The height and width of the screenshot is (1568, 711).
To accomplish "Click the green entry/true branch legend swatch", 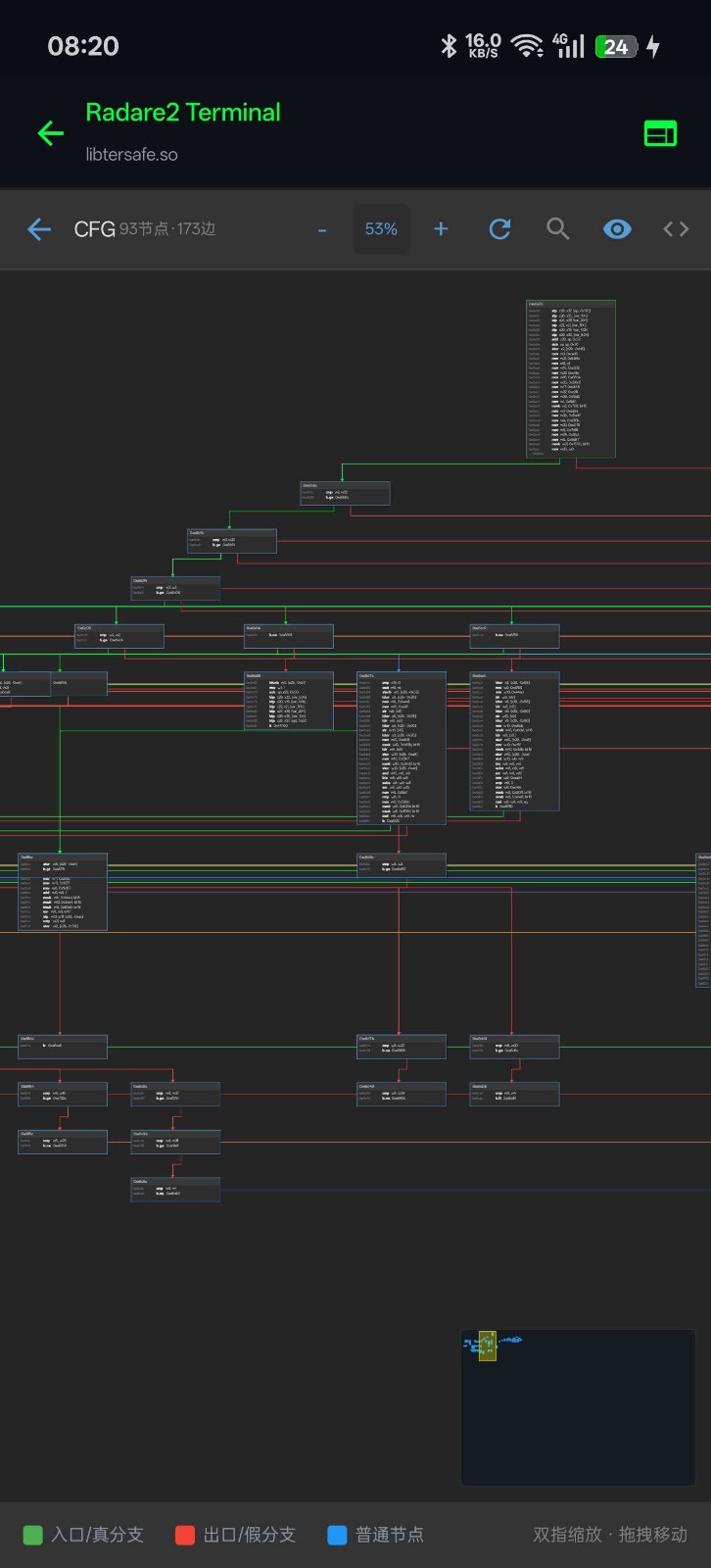I will [x=32, y=1535].
